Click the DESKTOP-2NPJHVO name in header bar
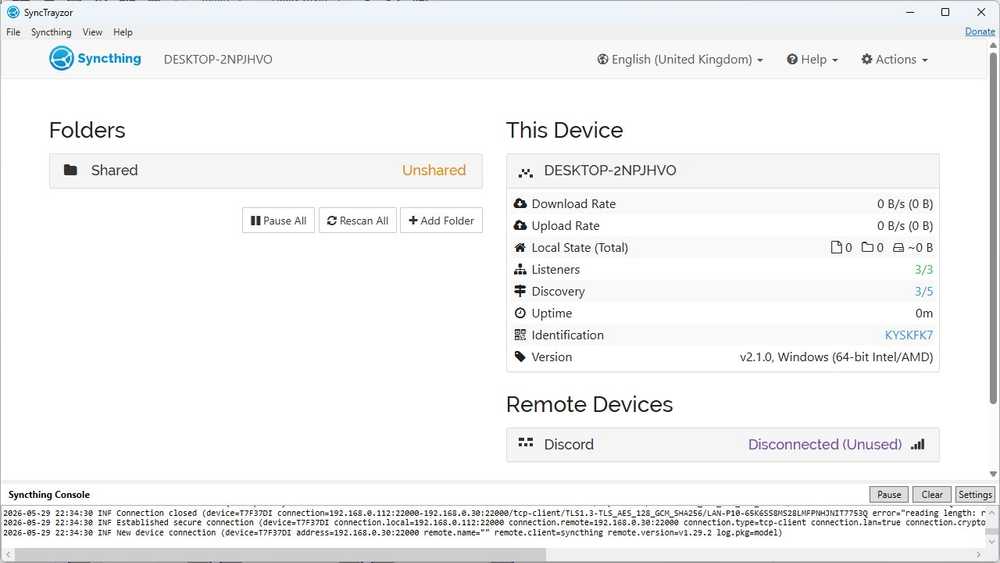 pos(218,59)
